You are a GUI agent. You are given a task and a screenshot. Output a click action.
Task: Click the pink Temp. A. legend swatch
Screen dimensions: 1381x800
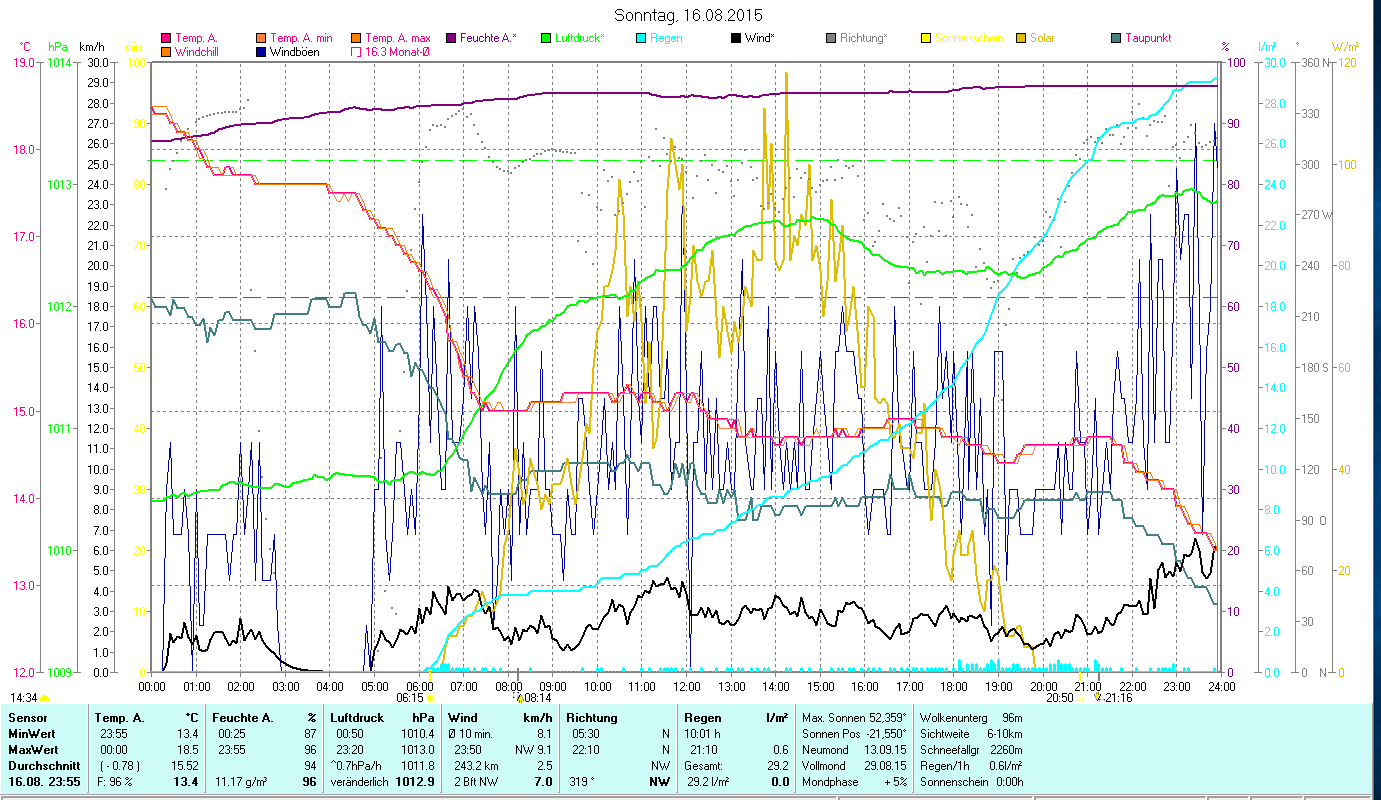click(x=165, y=38)
